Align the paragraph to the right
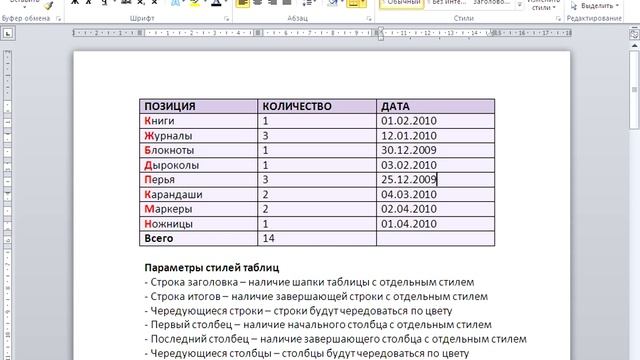This screenshot has height=360, width=640. tap(272, 3)
